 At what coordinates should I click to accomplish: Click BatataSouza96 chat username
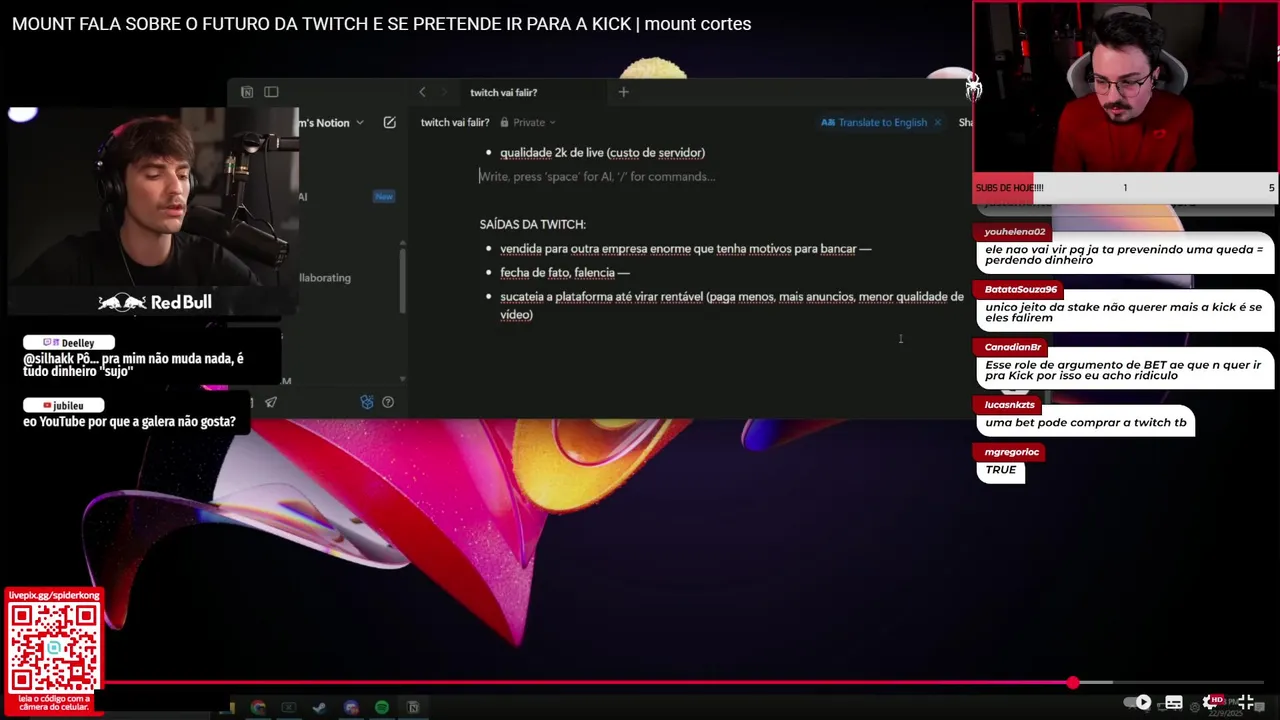pos(1020,289)
